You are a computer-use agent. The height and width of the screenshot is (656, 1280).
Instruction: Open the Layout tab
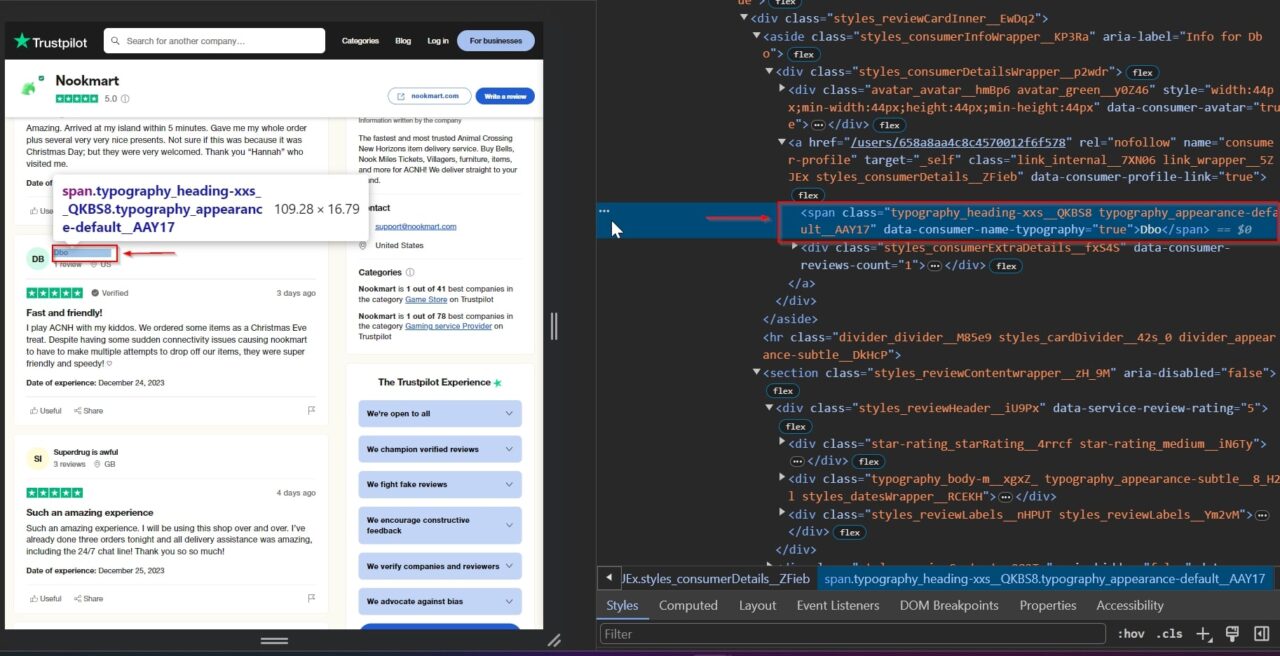pos(757,605)
